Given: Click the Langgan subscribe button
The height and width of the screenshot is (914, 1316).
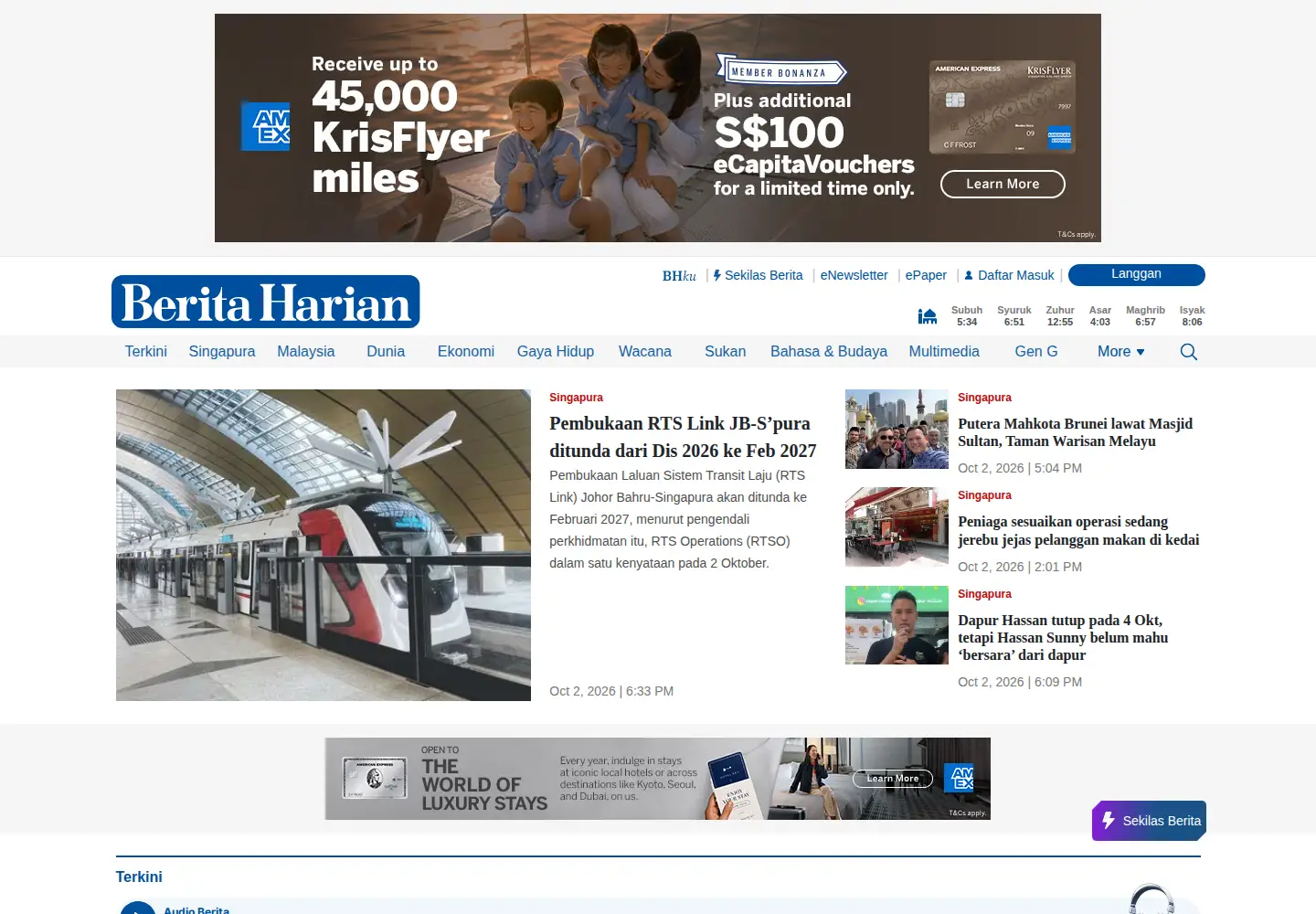Looking at the screenshot, I should (x=1136, y=274).
